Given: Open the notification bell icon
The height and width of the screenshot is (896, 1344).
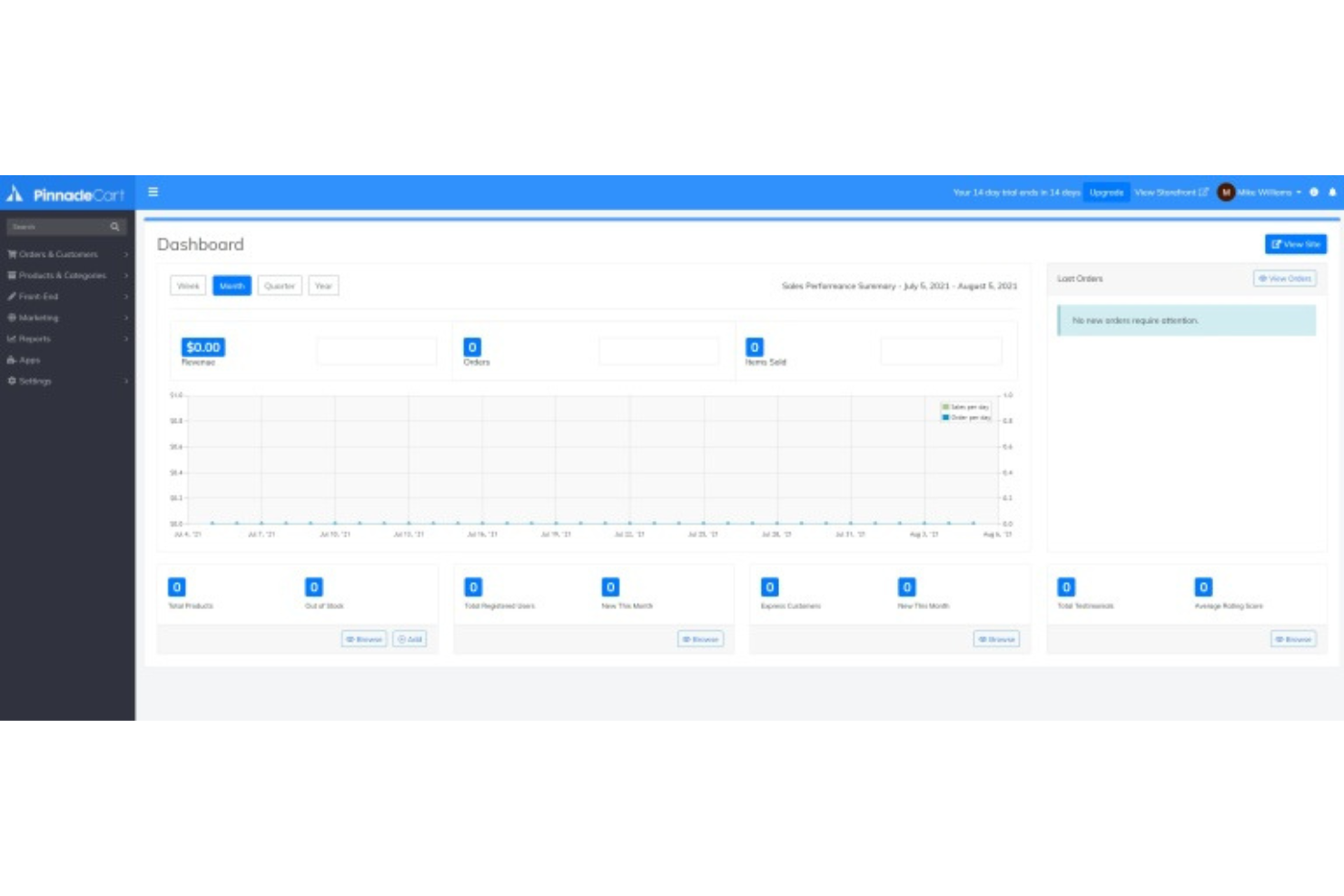Looking at the screenshot, I should click(x=1331, y=192).
